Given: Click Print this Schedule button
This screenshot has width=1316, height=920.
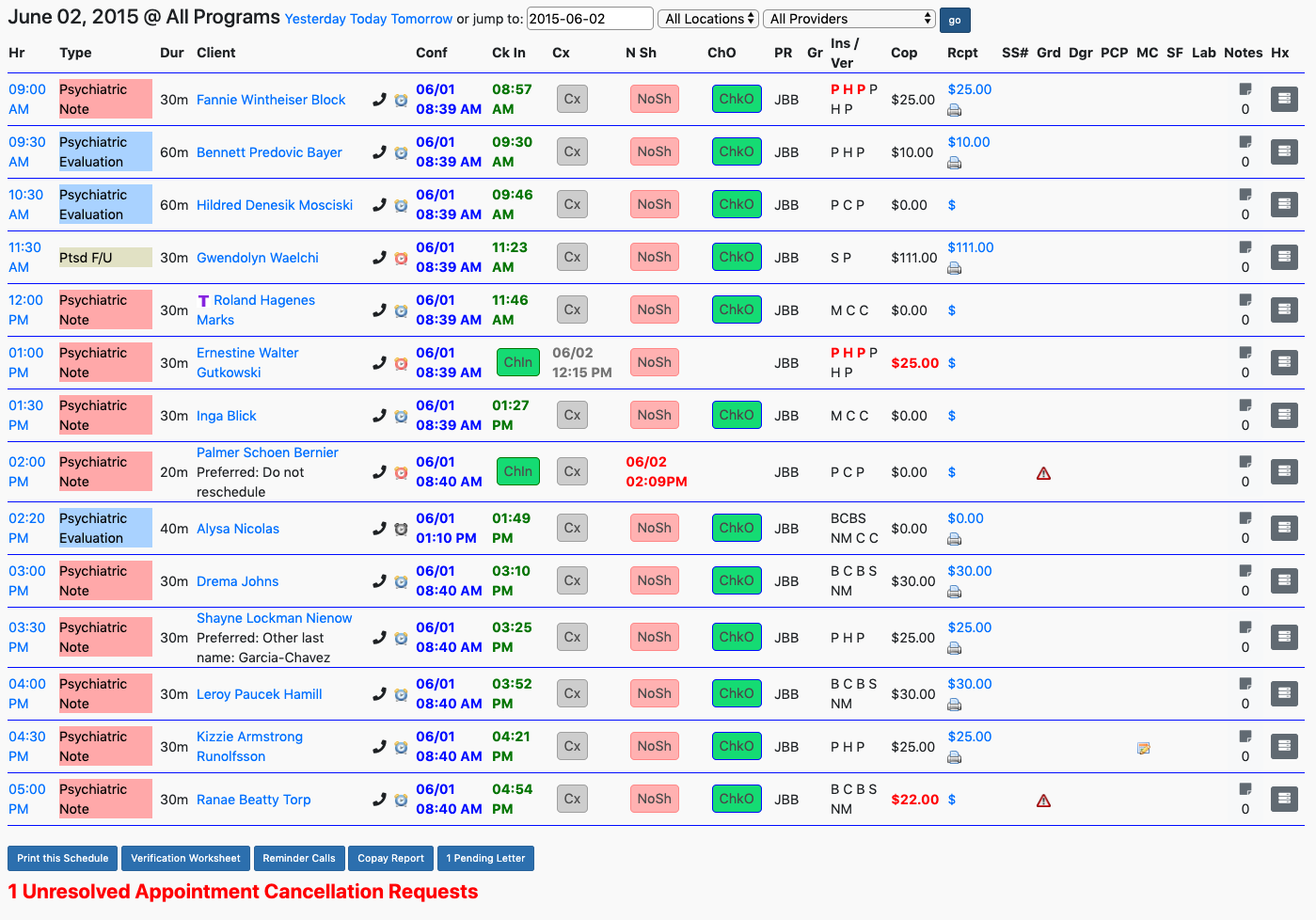Looking at the screenshot, I should click(x=62, y=858).
